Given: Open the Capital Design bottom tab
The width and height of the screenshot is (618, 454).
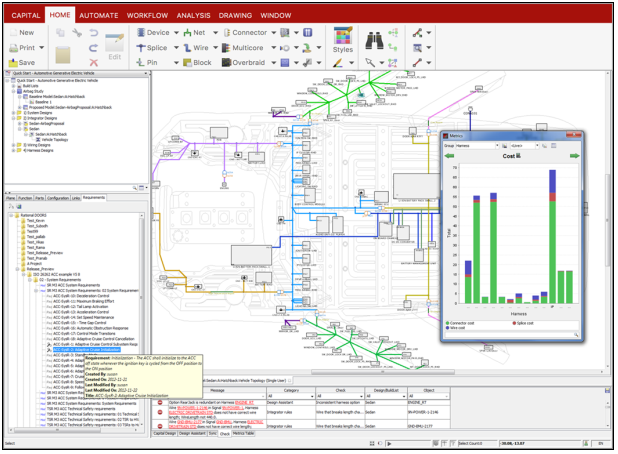Looking at the screenshot, I should coord(164,434).
